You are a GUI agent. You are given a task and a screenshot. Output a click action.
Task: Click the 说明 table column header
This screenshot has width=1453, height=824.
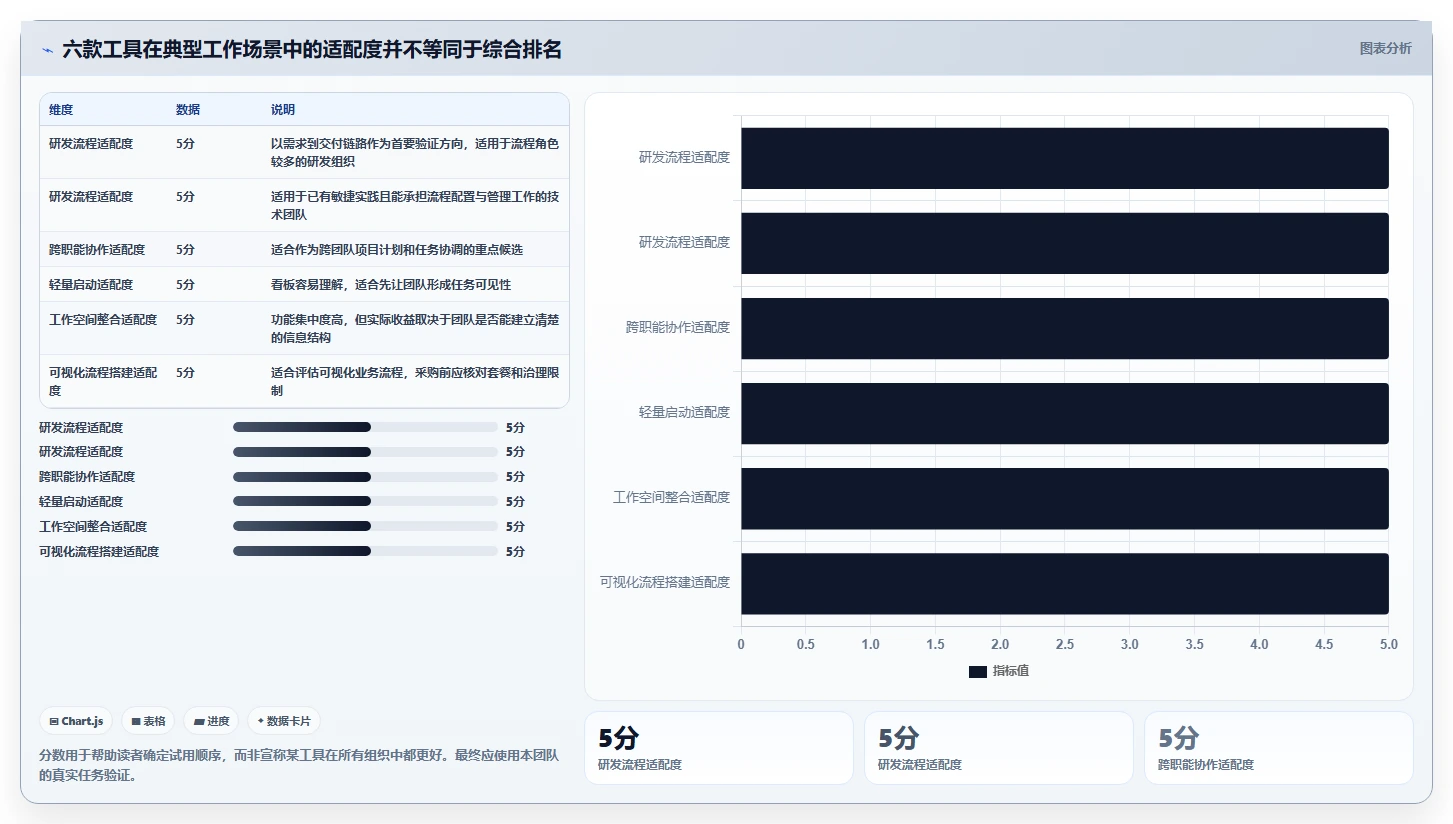point(283,110)
